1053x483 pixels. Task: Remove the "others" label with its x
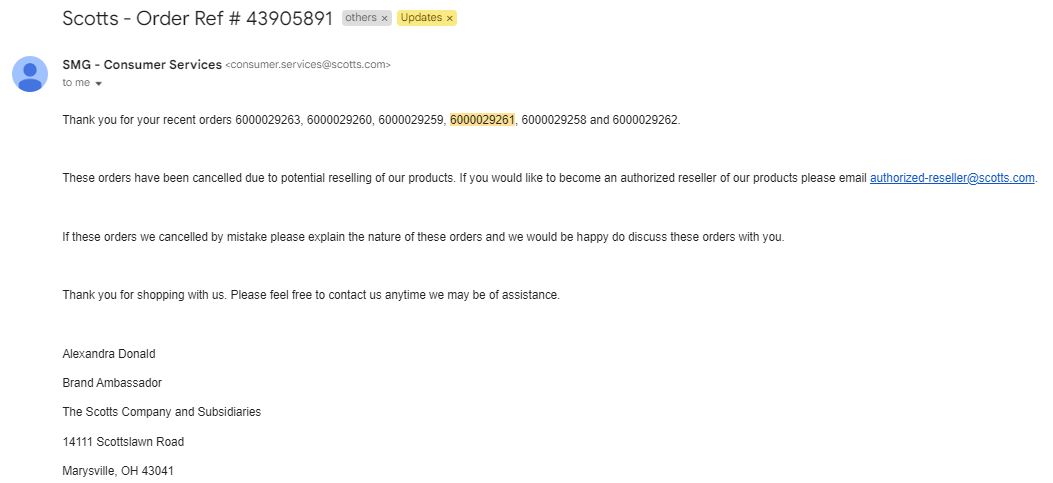pyautogui.click(x=385, y=19)
